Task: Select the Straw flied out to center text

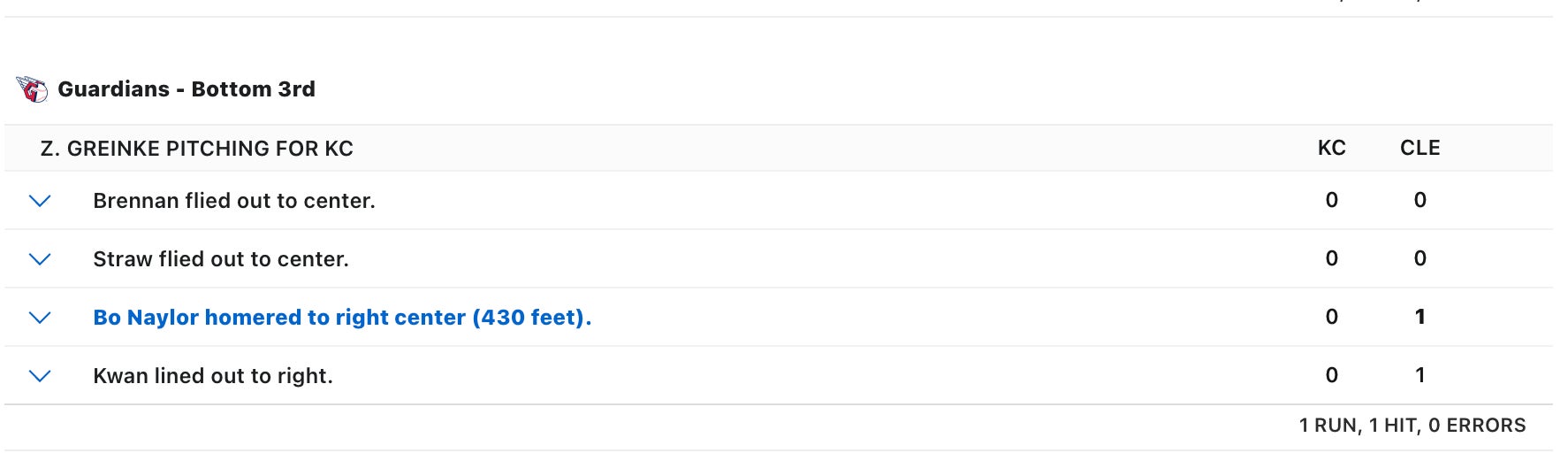Action: (221, 259)
